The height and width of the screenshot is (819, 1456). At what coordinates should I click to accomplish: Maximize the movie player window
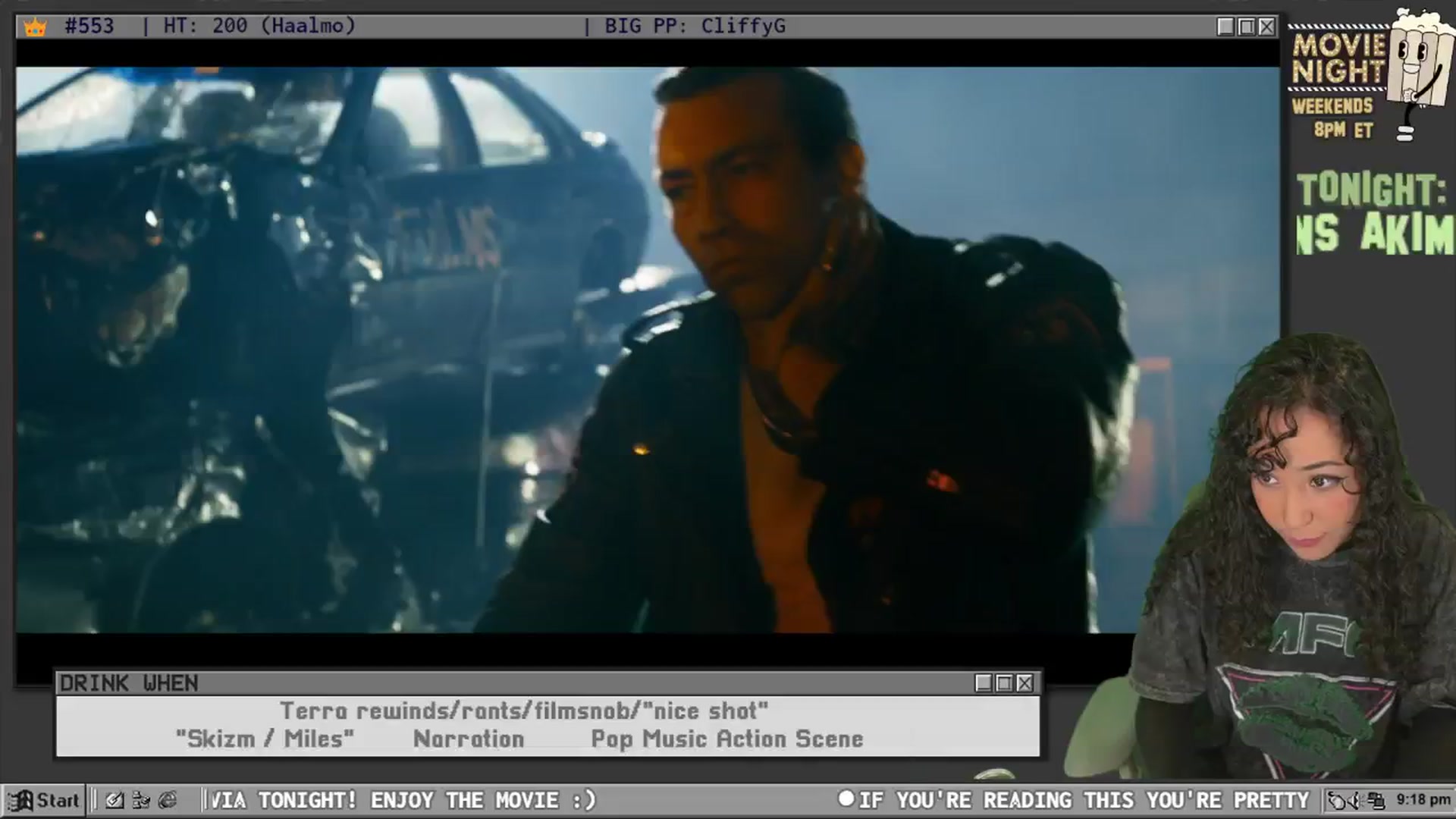1246,27
